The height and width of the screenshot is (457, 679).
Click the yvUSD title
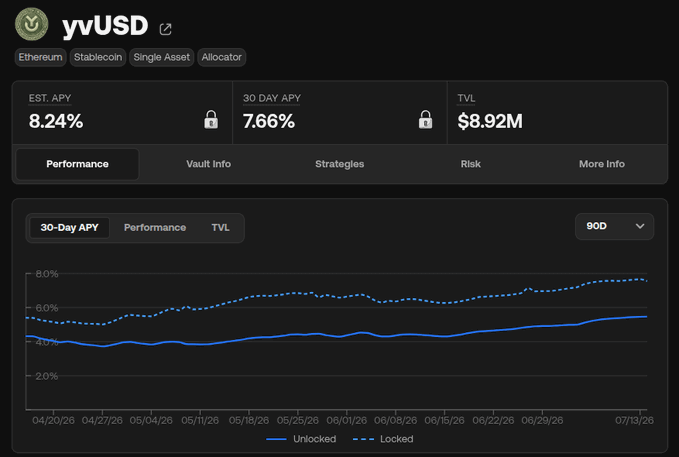tap(105, 26)
